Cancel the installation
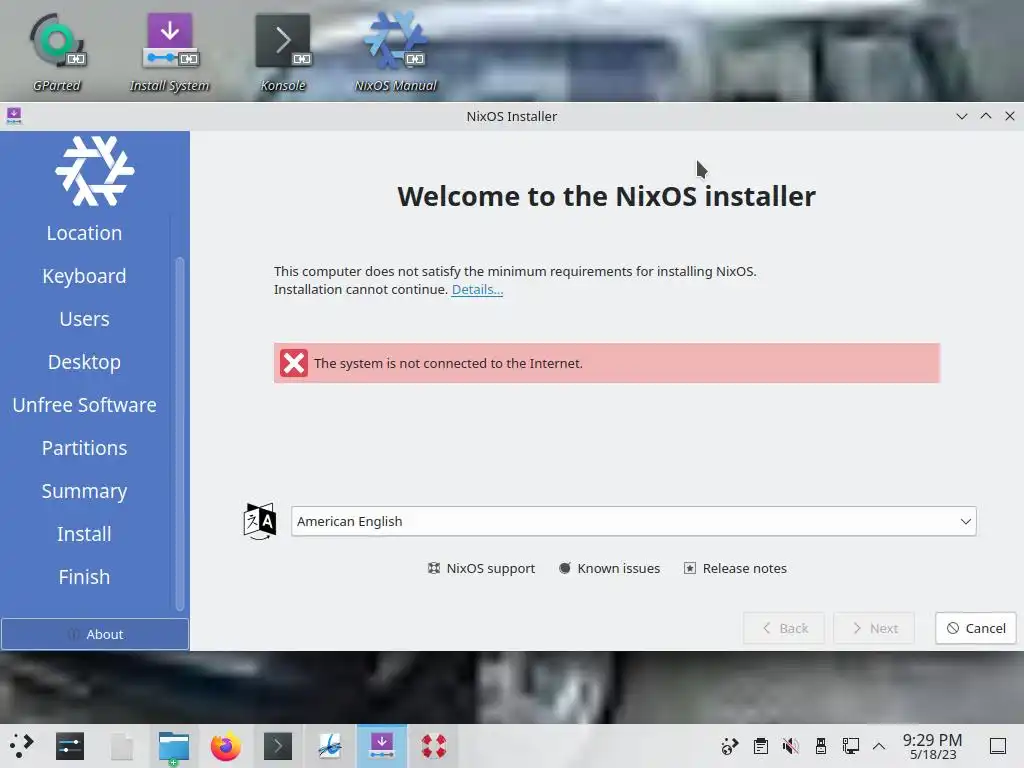 coord(976,628)
